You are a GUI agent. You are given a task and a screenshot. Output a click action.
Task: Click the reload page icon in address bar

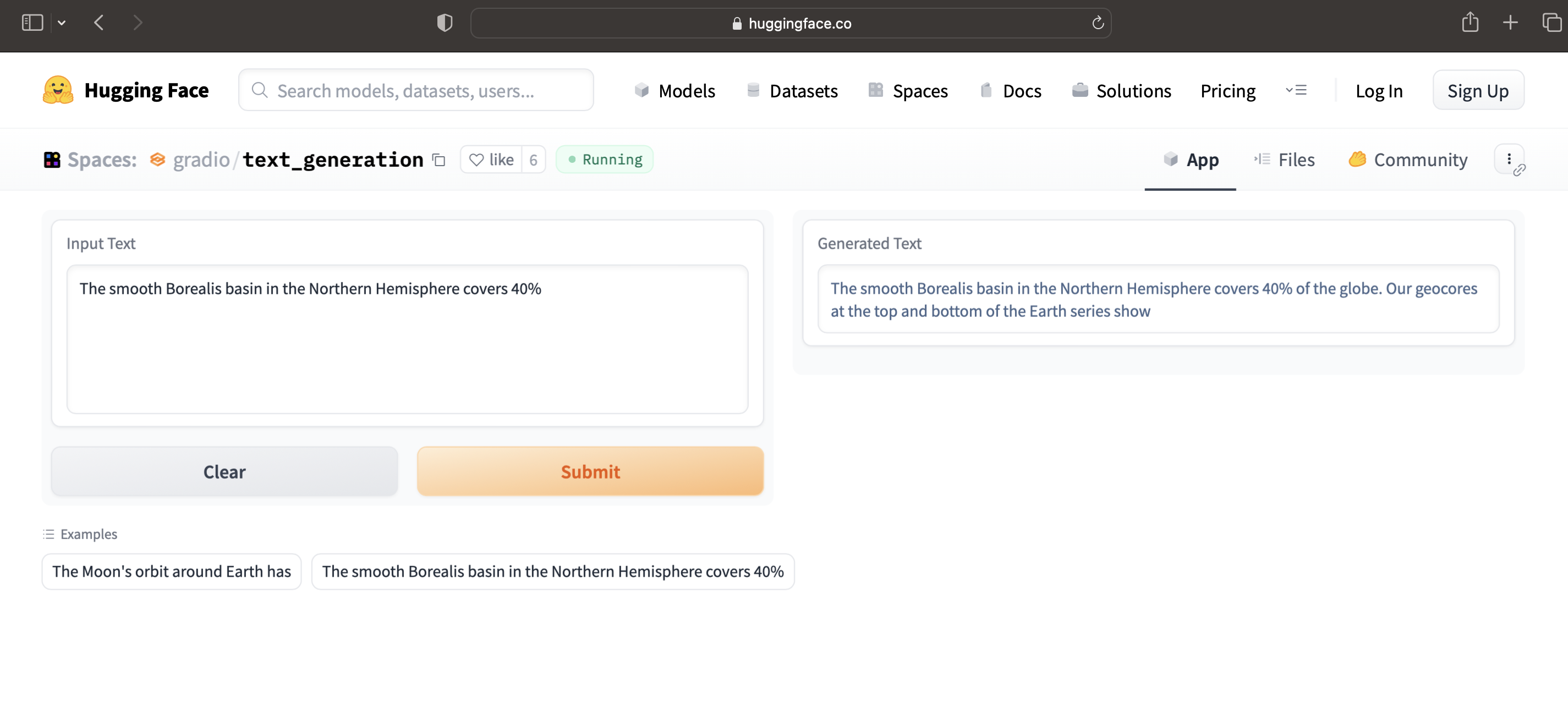(x=1098, y=23)
